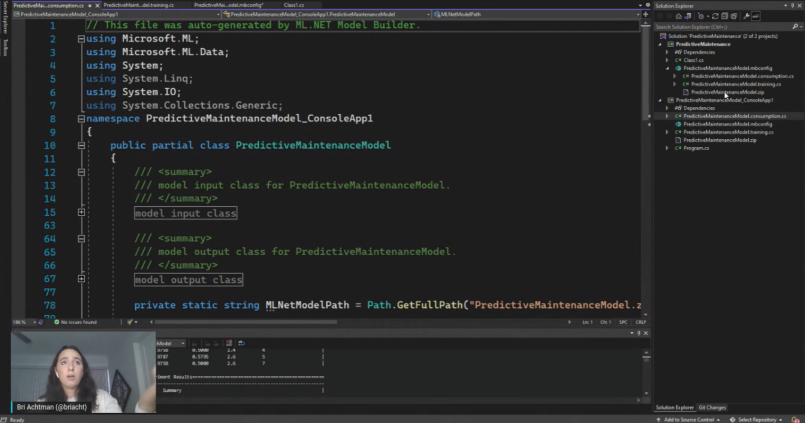The height and width of the screenshot is (424, 805).
Task: Open the project navigation dropdown above the editor
Action: (x=218, y=14)
